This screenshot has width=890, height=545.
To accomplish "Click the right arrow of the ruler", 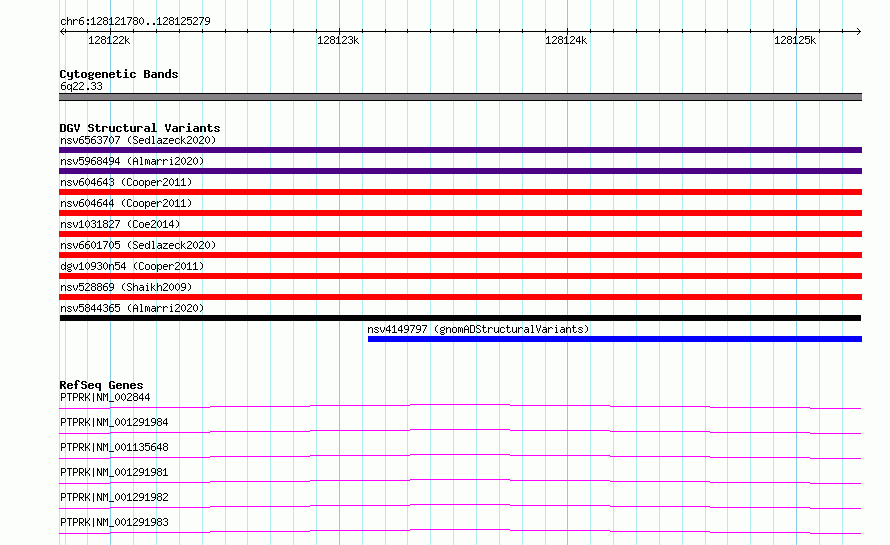I will click(858, 31).
